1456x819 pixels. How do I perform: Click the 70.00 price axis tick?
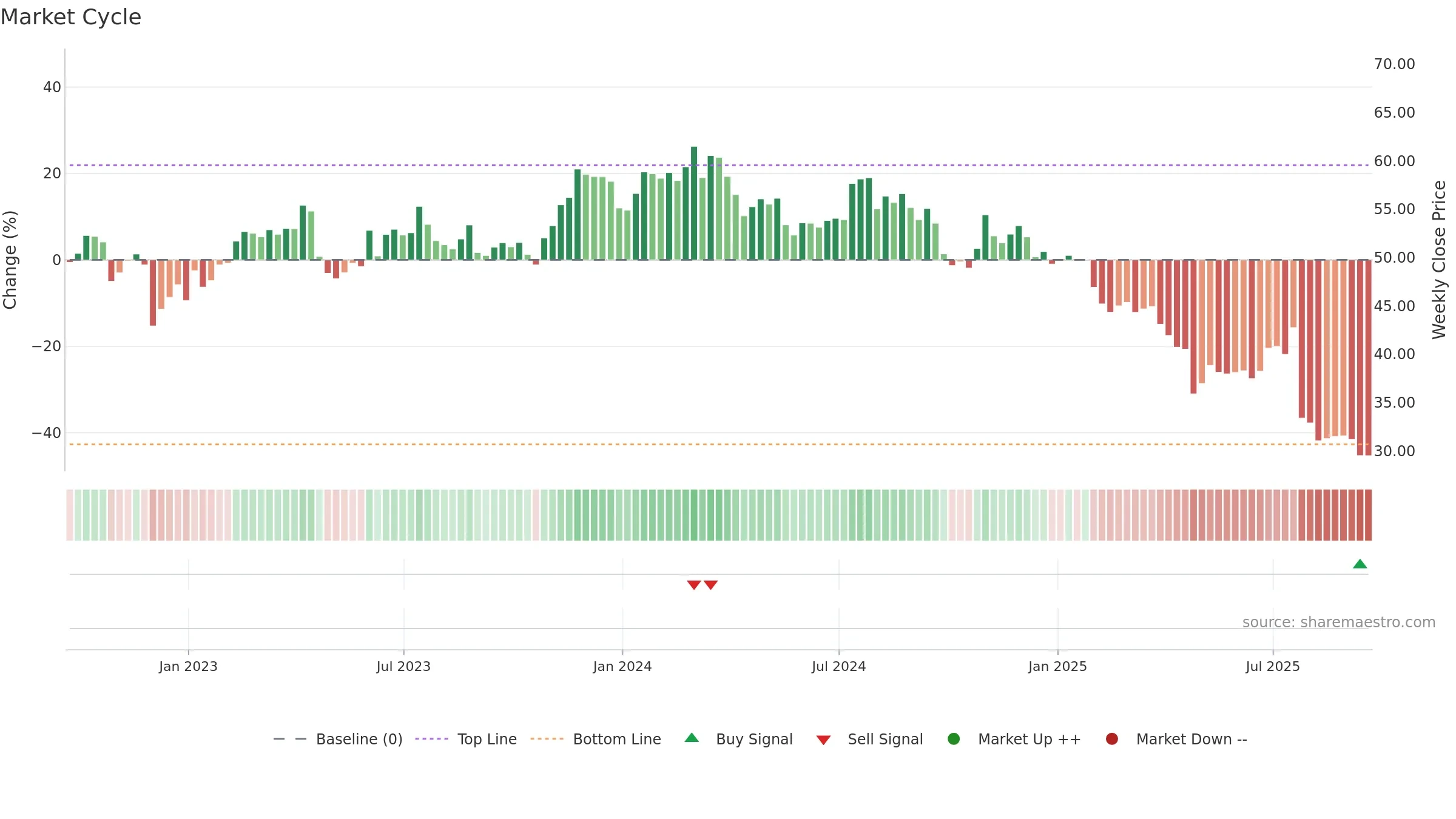1394,64
